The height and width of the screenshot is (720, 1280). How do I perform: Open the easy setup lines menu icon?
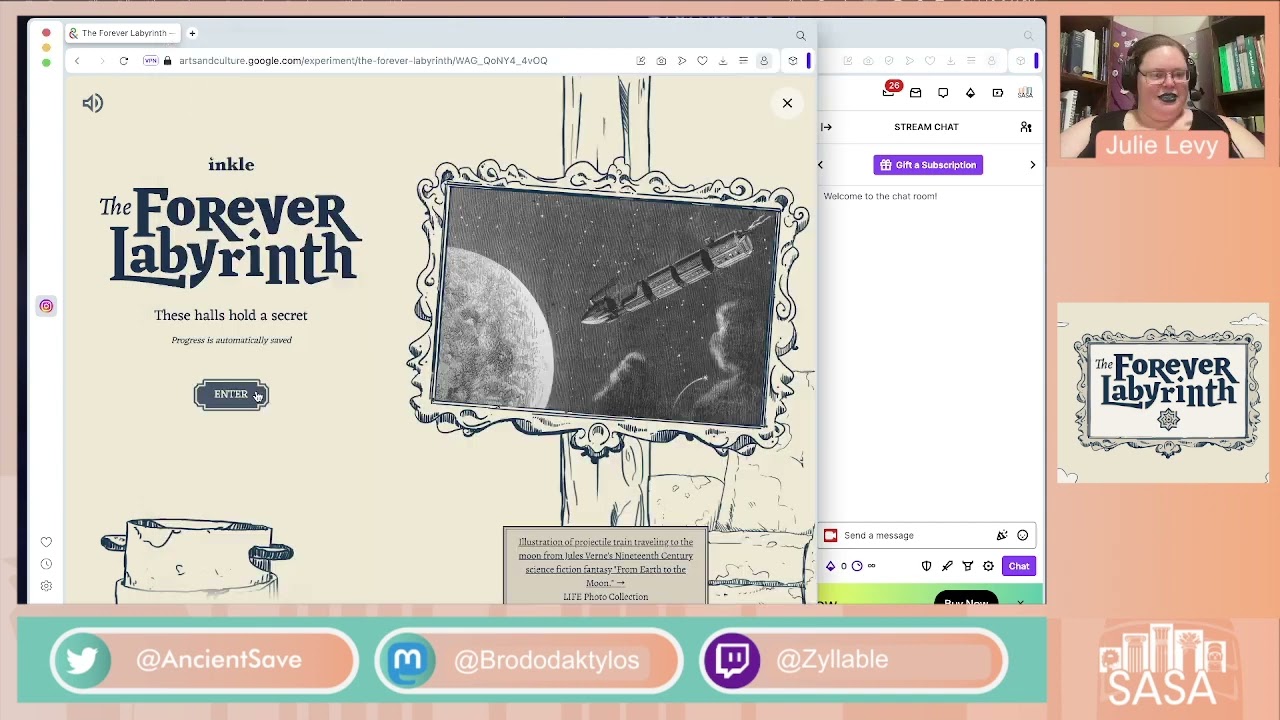click(x=743, y=61)
